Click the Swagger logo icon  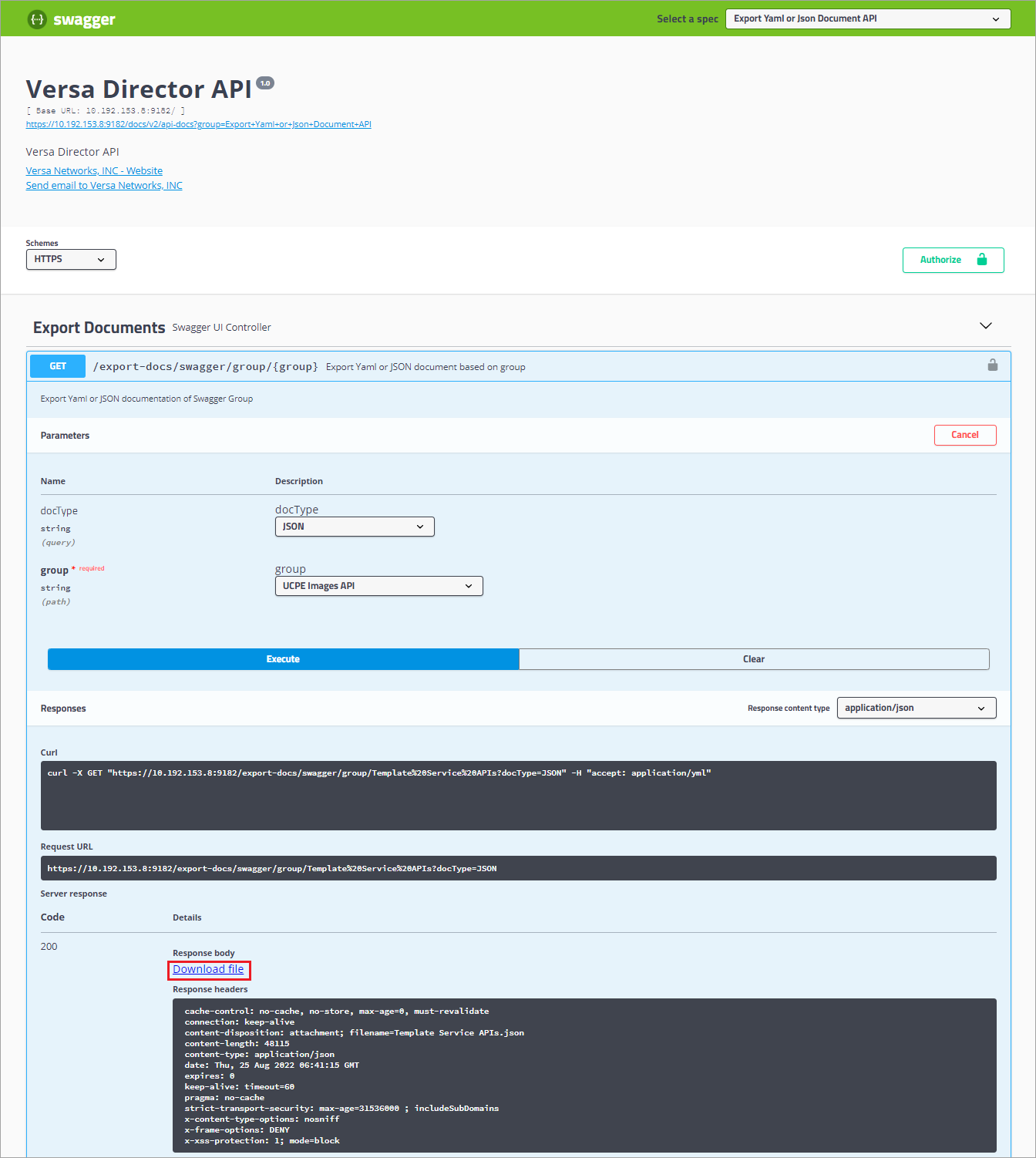coord(37,19)
